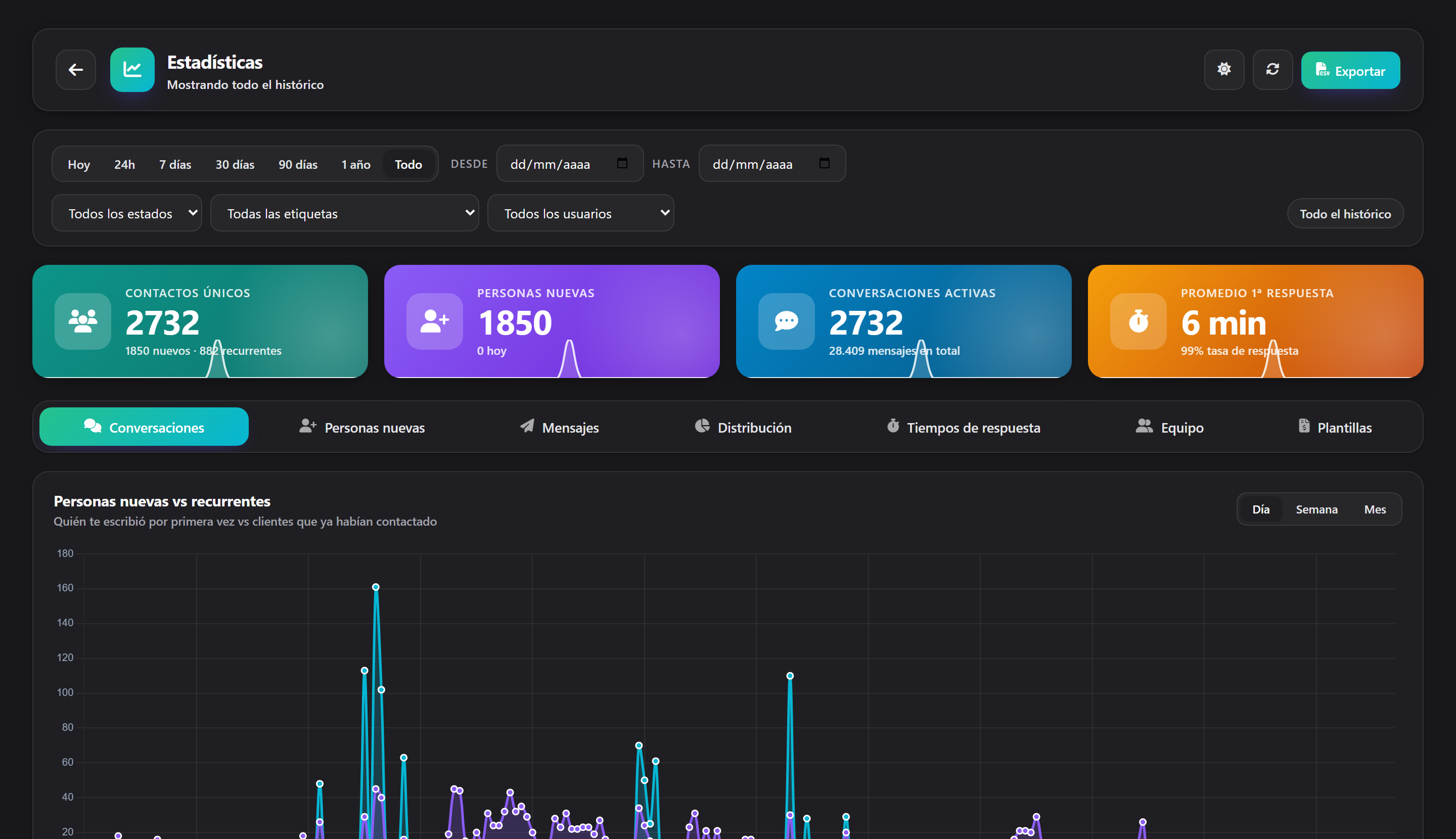Switch chart grouping to Semana
This screenshot has width=1456, height=839.
point(1316,509)
